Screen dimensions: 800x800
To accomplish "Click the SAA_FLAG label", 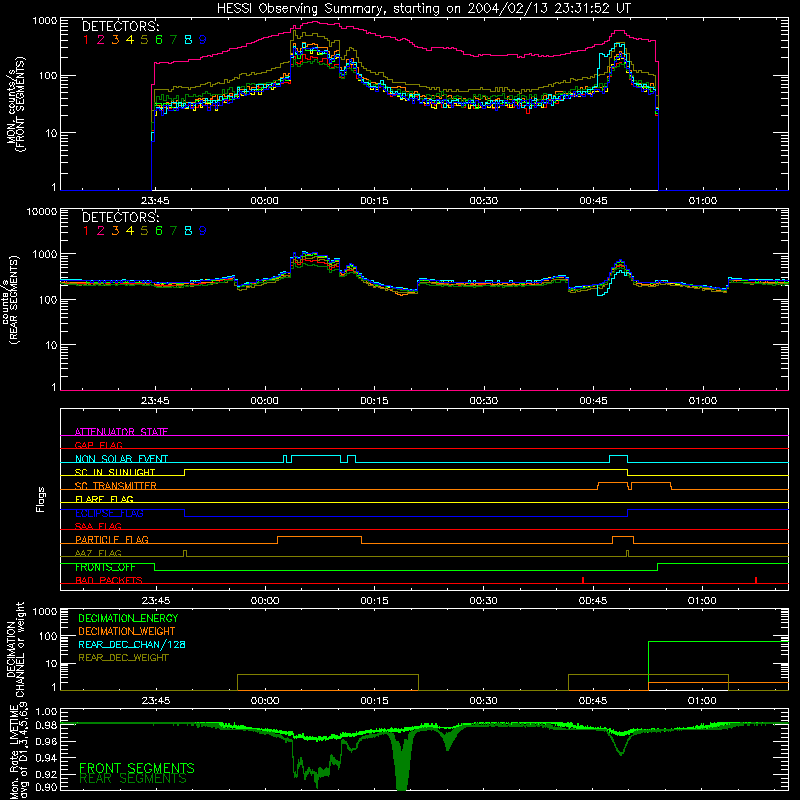I will point(98,526).
